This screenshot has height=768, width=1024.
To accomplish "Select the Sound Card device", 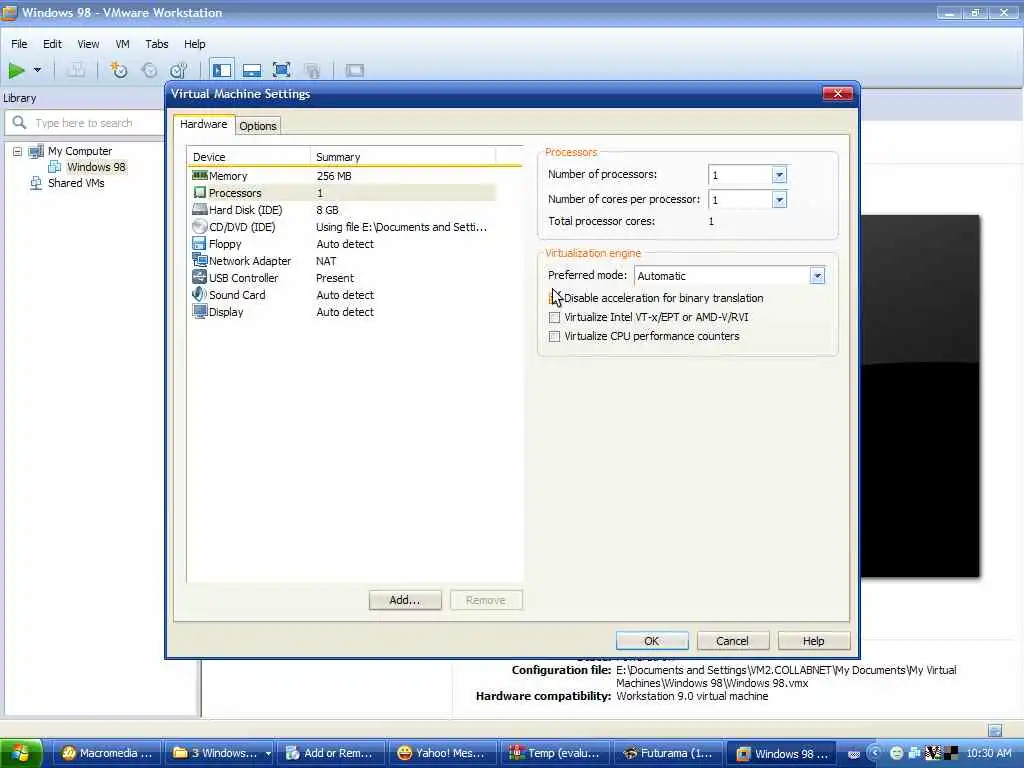I will (344, 295).
